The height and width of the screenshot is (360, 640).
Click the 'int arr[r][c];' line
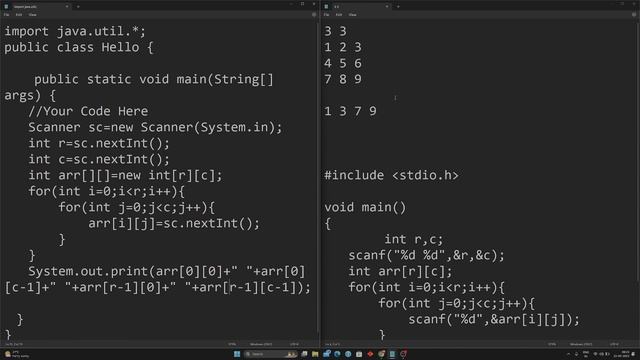(400, 271)
